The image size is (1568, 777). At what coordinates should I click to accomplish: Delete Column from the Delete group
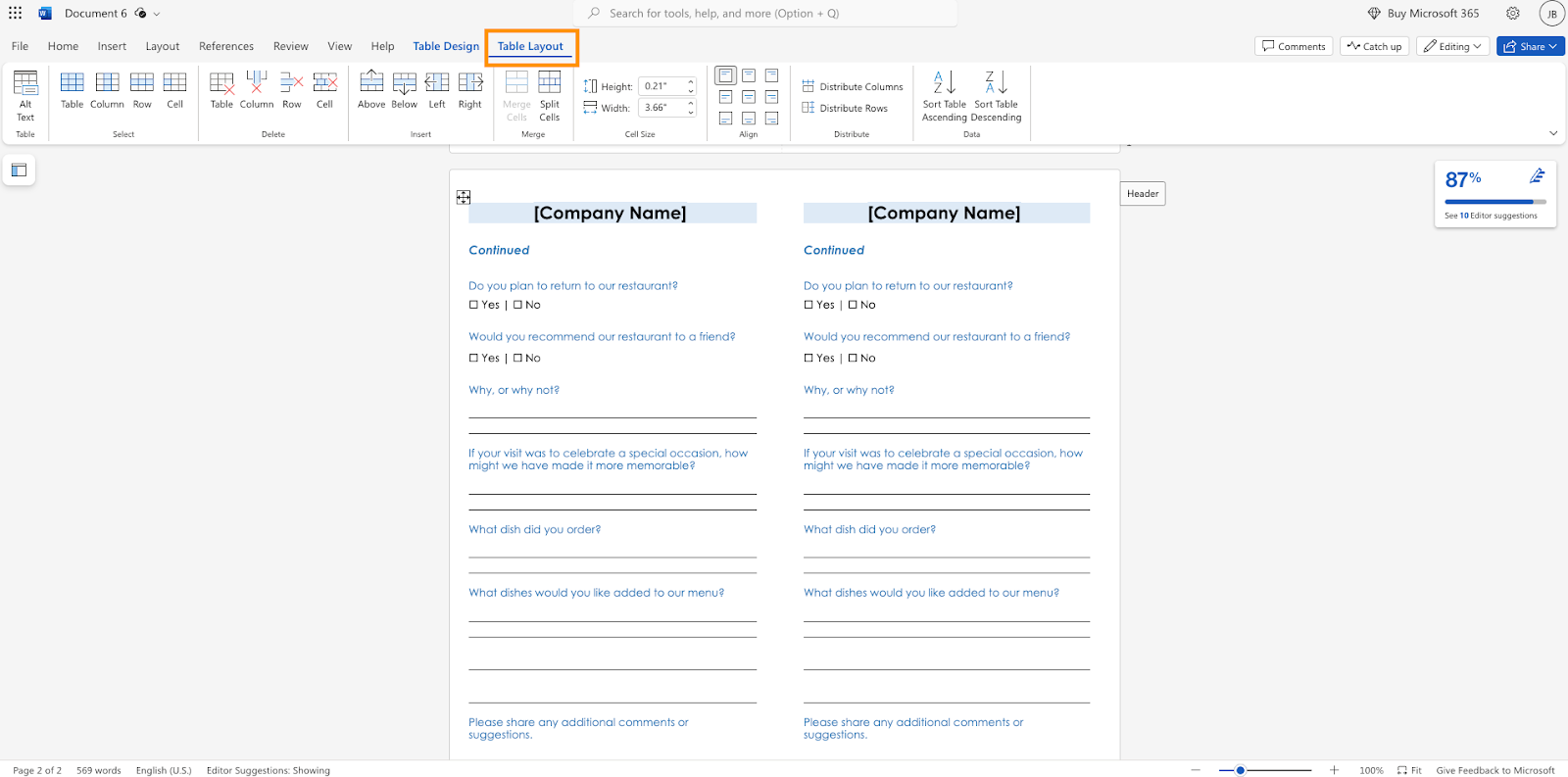pos(257,90)
